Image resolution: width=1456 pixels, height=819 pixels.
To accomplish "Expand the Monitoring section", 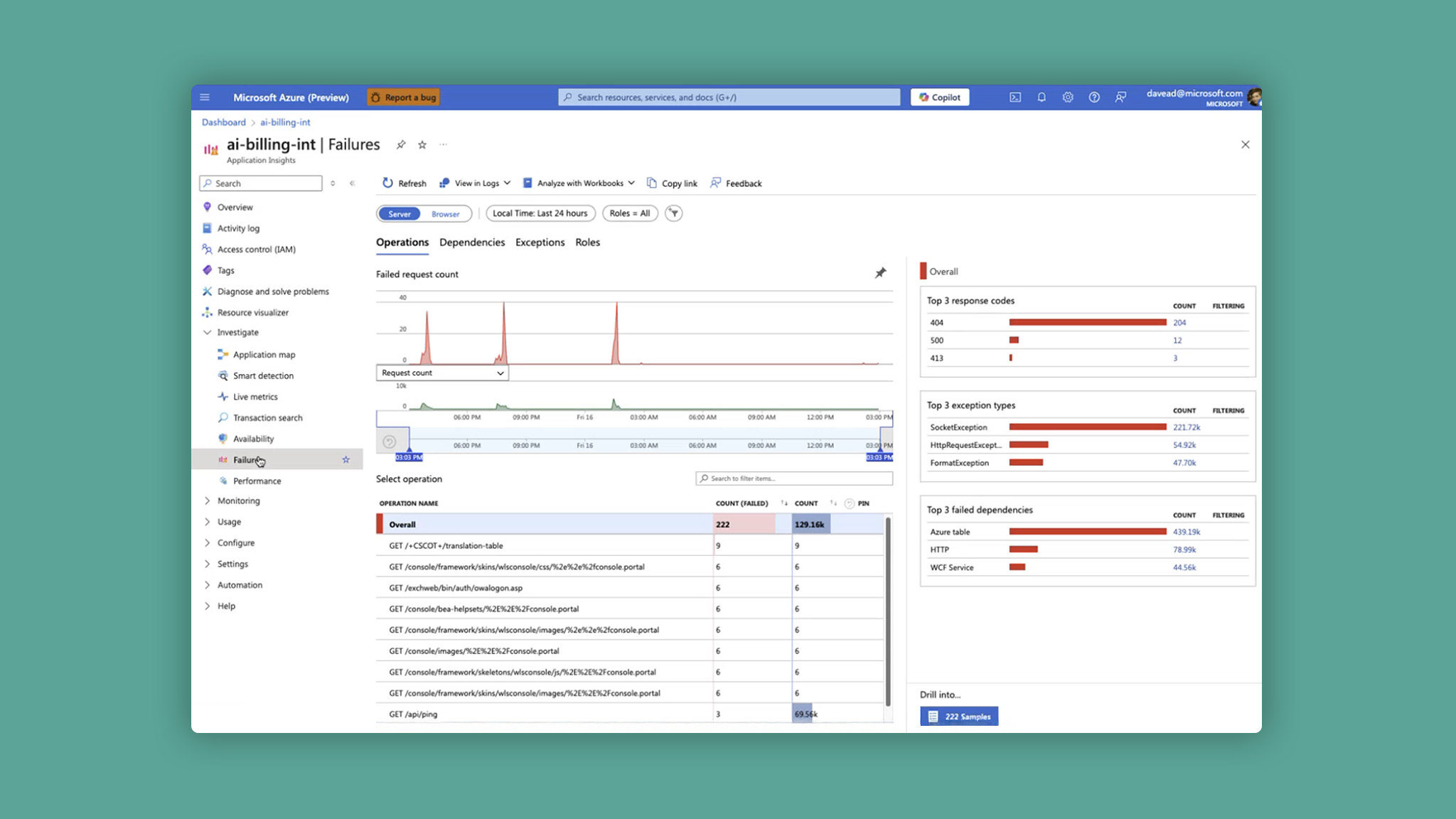I will [238, 500].
